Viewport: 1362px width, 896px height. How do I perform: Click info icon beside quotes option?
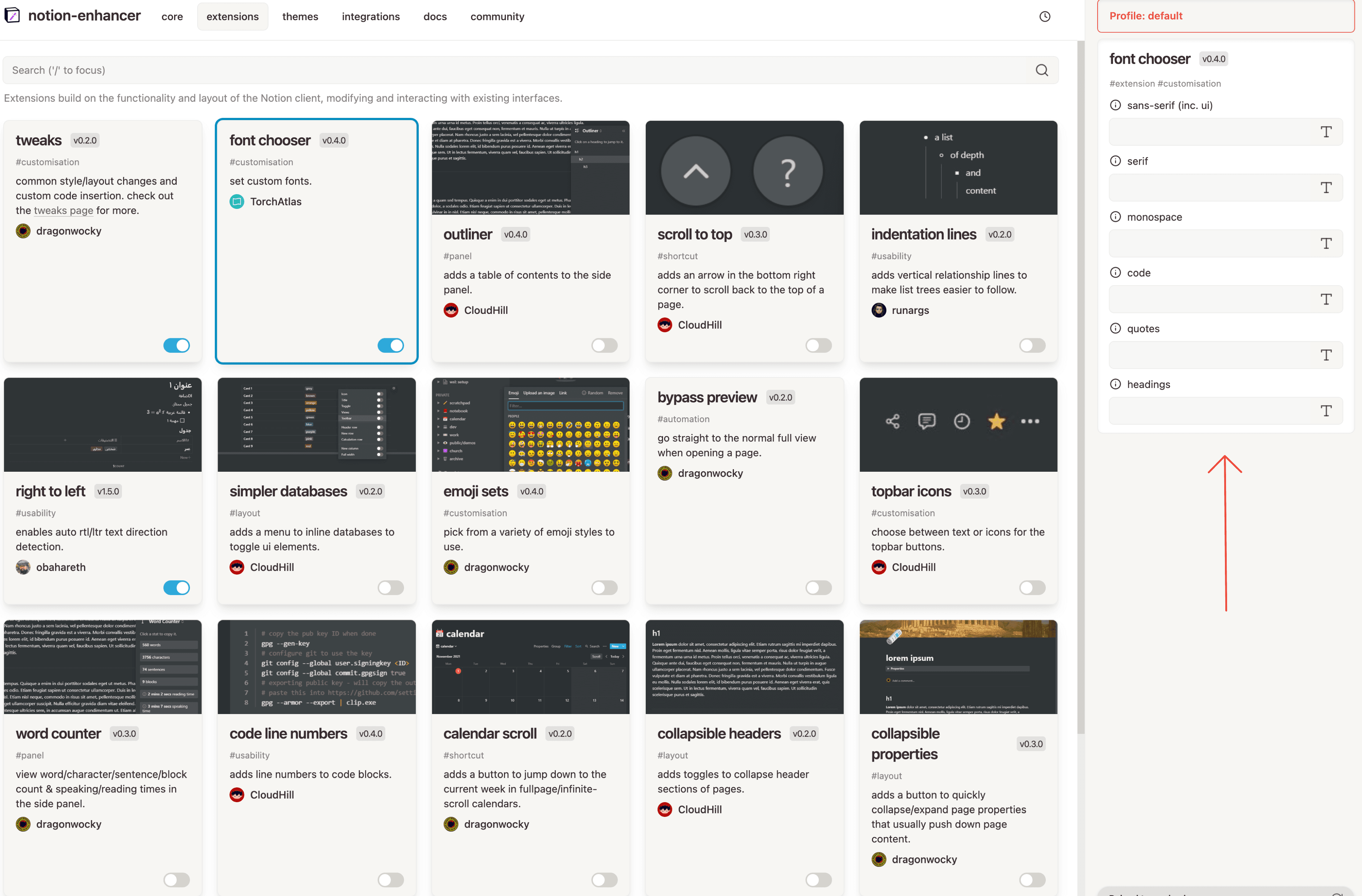tap(1115, 328)
